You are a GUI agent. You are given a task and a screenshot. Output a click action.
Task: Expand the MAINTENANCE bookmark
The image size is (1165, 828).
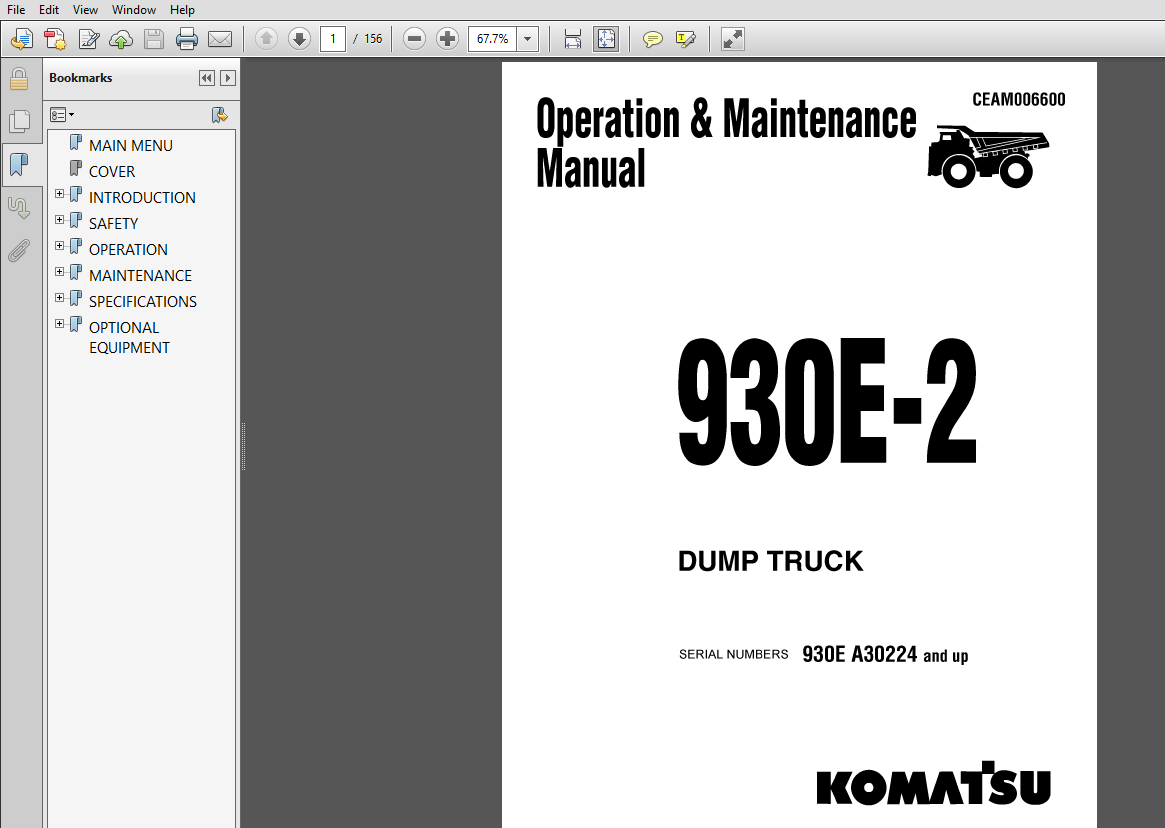59,272
